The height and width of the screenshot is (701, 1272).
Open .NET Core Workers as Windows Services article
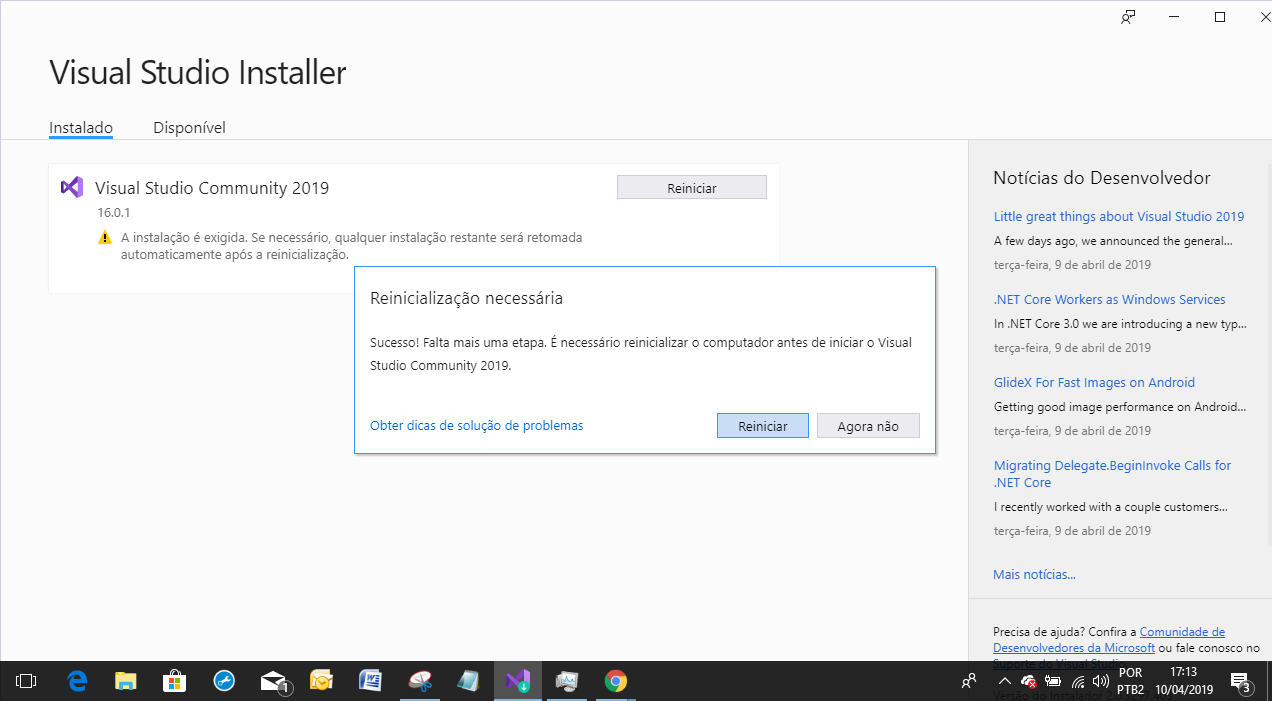pyautogui.click(x=1109, y=299)
